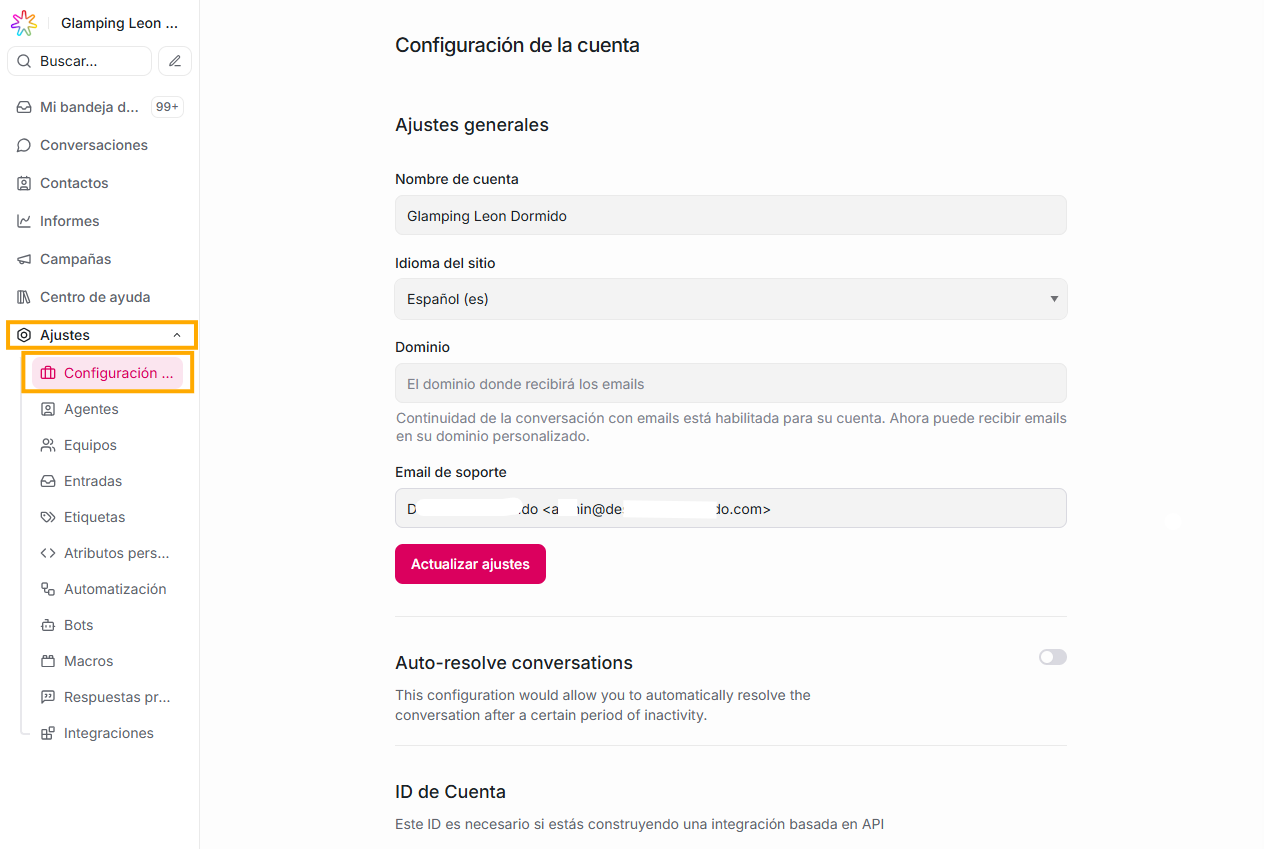
Task: Click the Actualizar ajustes button
Action: 470,564
